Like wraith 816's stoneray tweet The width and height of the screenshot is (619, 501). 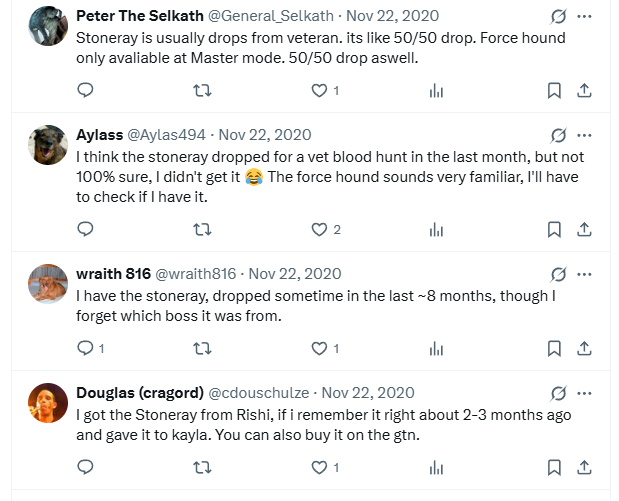(x=320, y=348)
